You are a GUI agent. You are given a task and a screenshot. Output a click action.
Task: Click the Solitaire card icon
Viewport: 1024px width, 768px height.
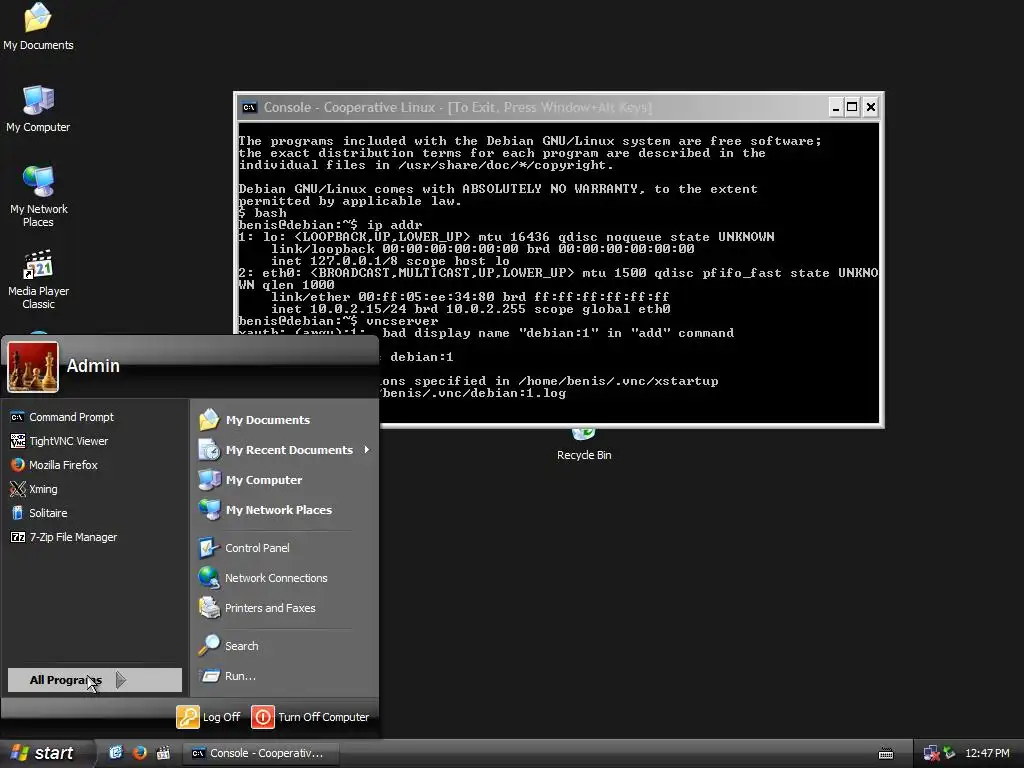pyautogui.click(x=18, y=513)
